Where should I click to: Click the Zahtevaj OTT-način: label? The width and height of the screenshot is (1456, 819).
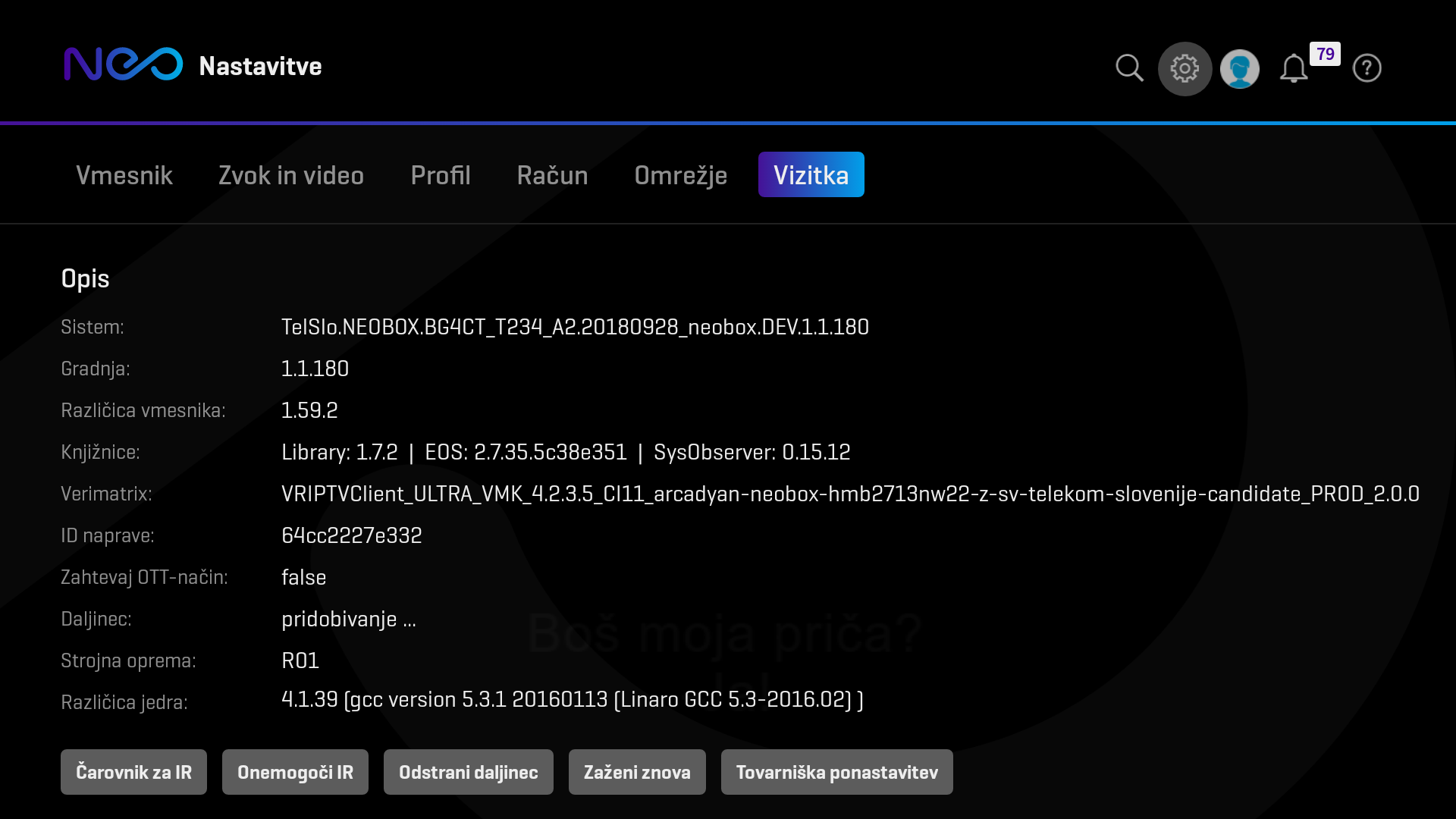coord(144,577)
